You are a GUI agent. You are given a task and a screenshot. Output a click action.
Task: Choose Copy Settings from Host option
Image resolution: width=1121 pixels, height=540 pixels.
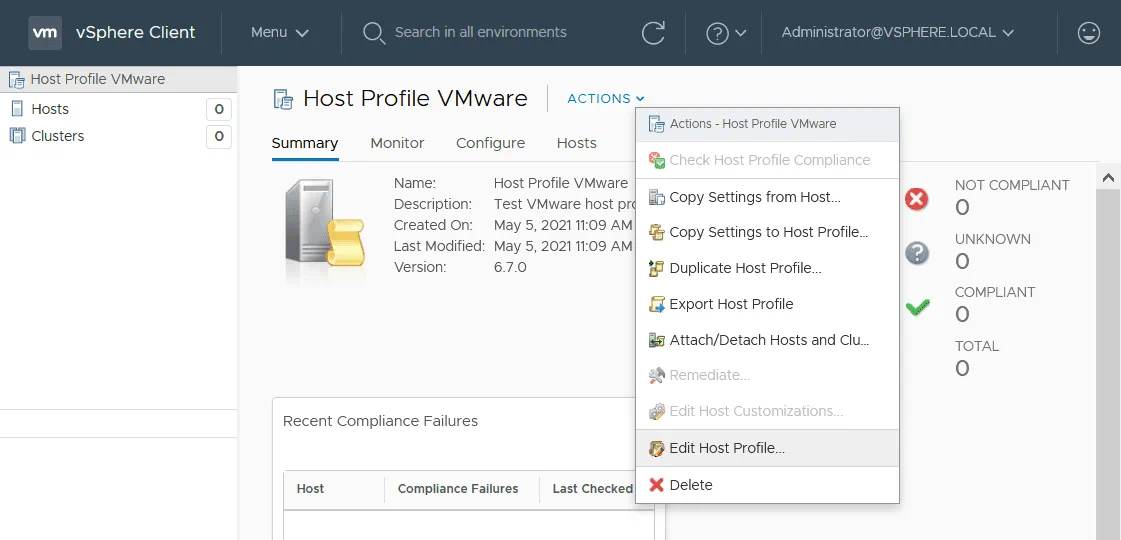point(754,197)
